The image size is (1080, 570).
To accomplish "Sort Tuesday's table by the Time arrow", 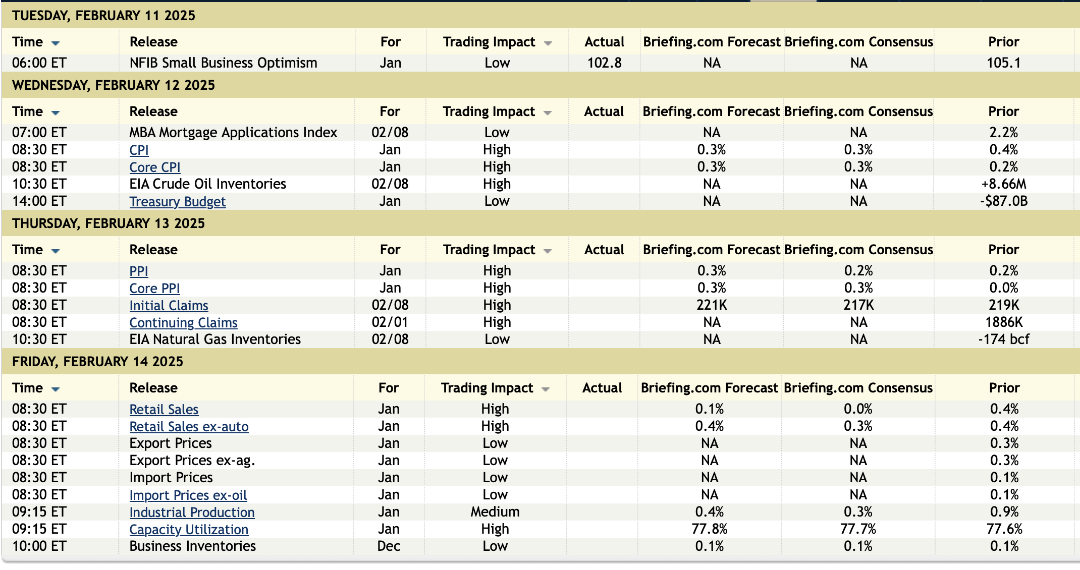I will click(55, 43).
